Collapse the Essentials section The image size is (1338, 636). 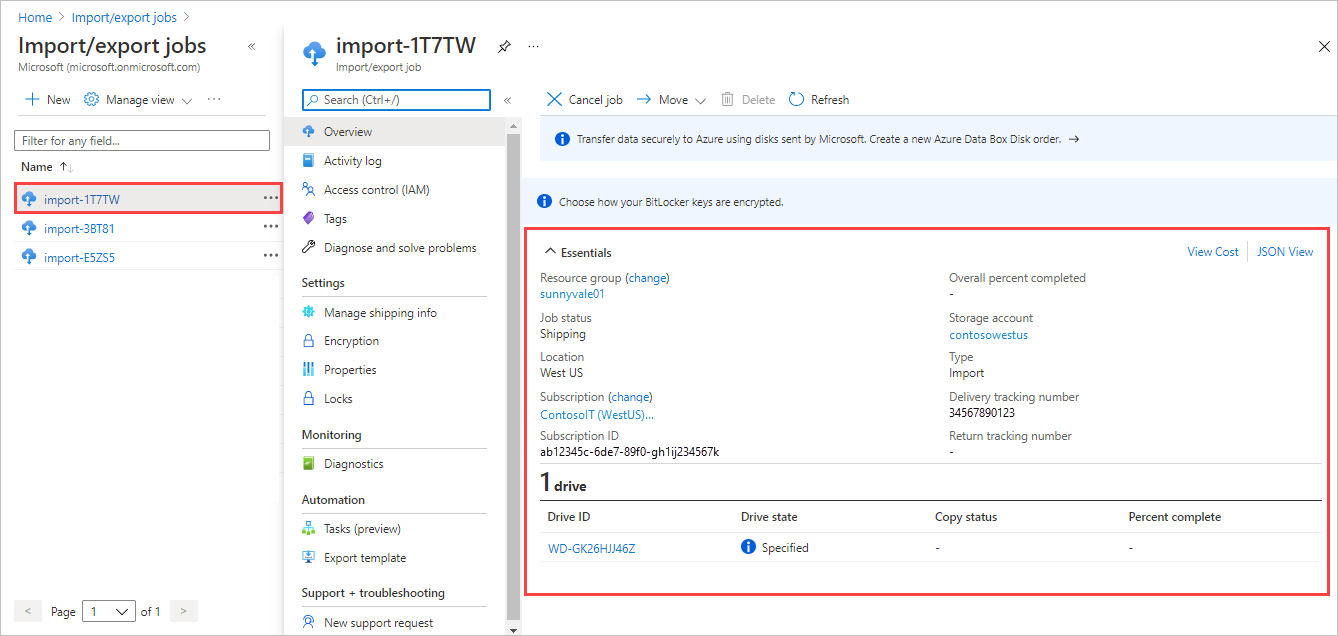[577, 253]
